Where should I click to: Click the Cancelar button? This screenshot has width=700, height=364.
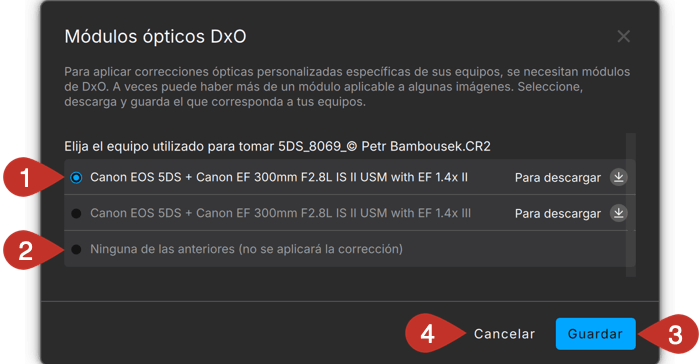point(504,334)
